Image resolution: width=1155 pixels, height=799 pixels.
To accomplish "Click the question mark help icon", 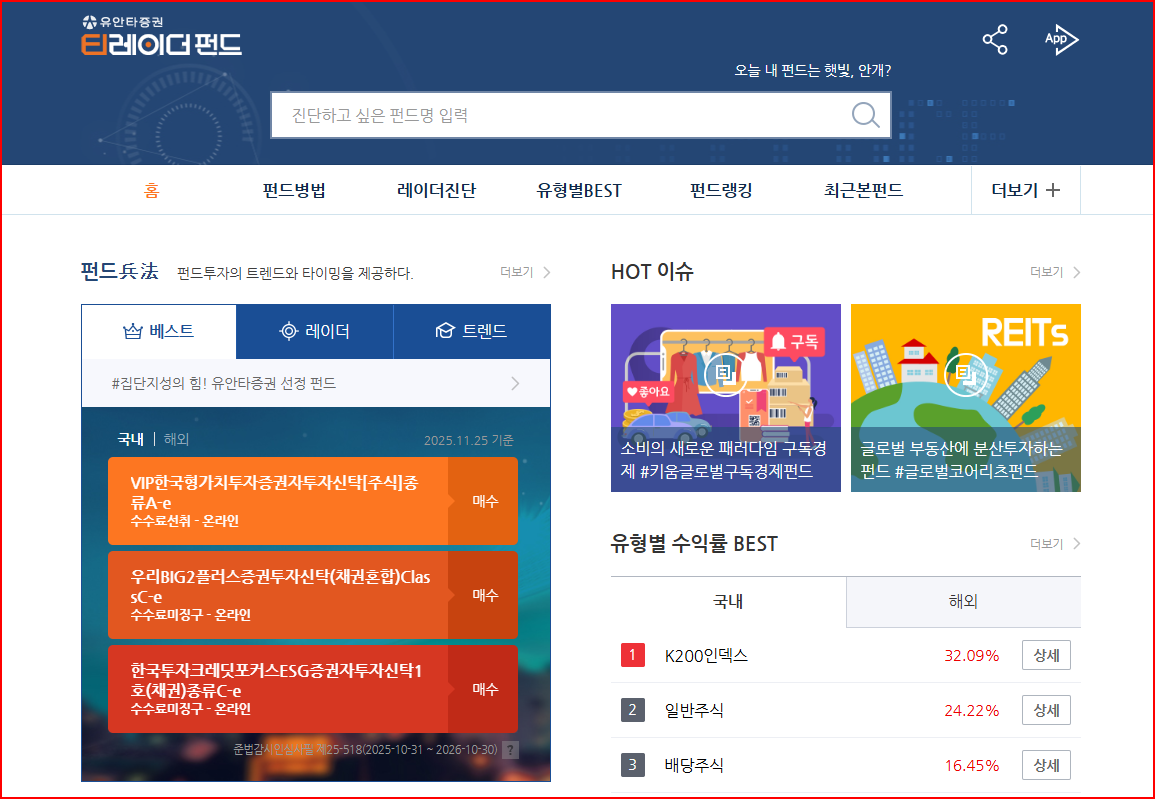I will pos(510,750).
